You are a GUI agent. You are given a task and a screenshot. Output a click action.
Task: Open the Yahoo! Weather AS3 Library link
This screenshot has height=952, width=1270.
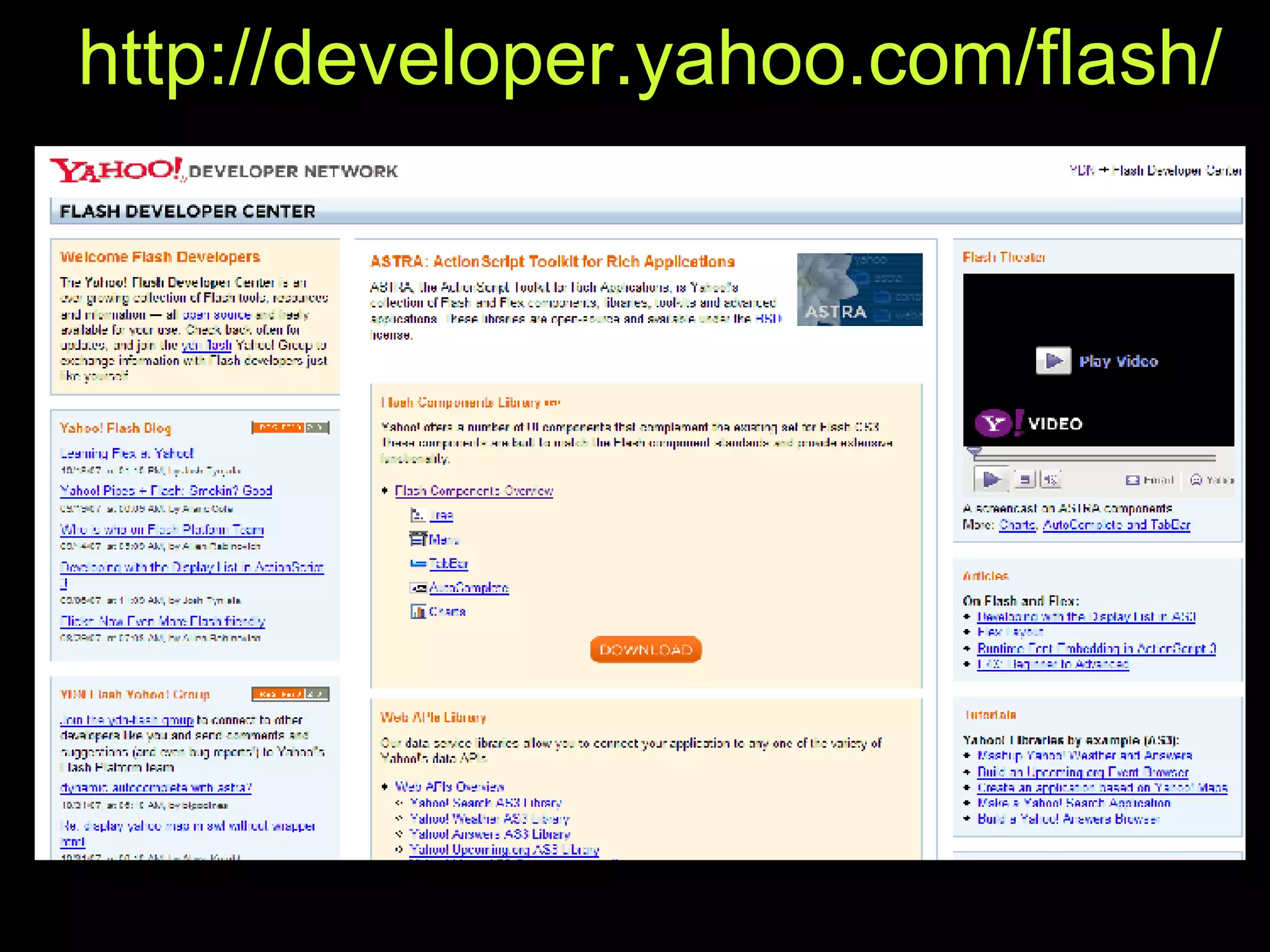click(489, 819)
